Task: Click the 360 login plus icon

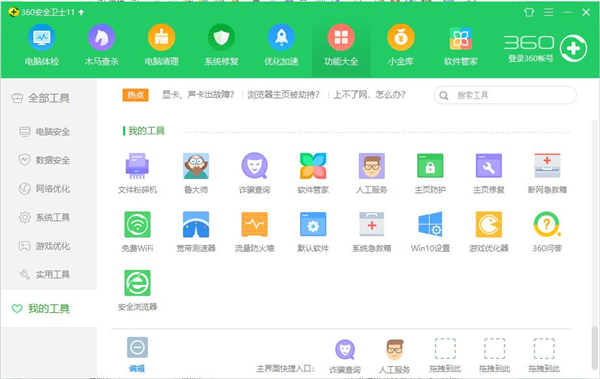Action: (573, 48)
